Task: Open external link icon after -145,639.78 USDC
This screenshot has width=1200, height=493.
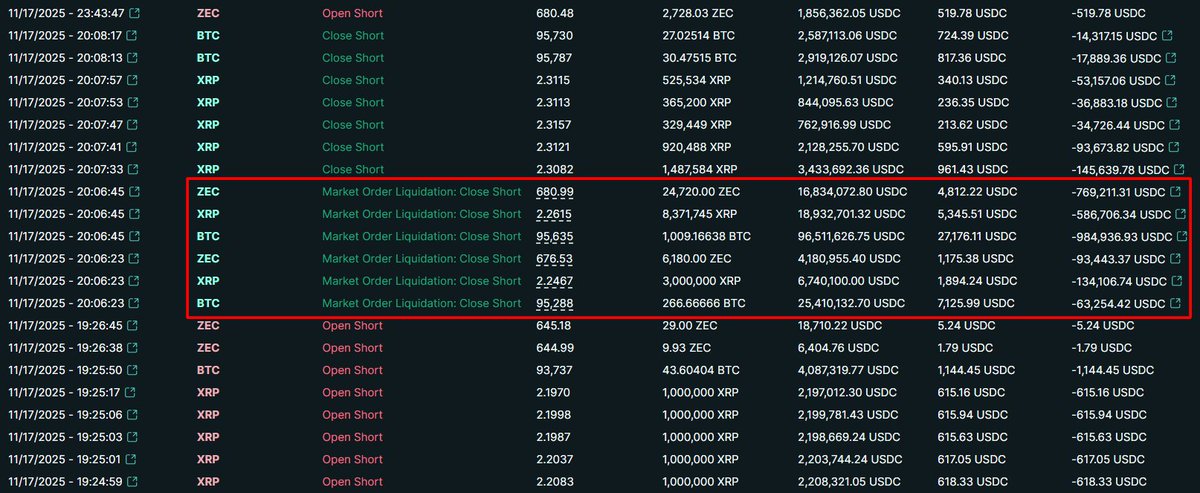Action: pos(1179,170)
